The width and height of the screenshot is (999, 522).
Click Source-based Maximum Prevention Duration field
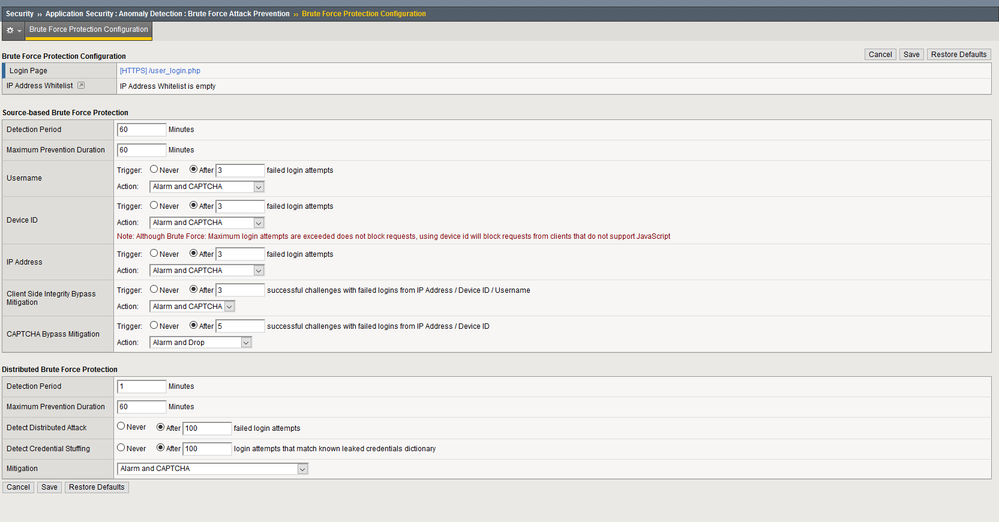tap(141, 150)
